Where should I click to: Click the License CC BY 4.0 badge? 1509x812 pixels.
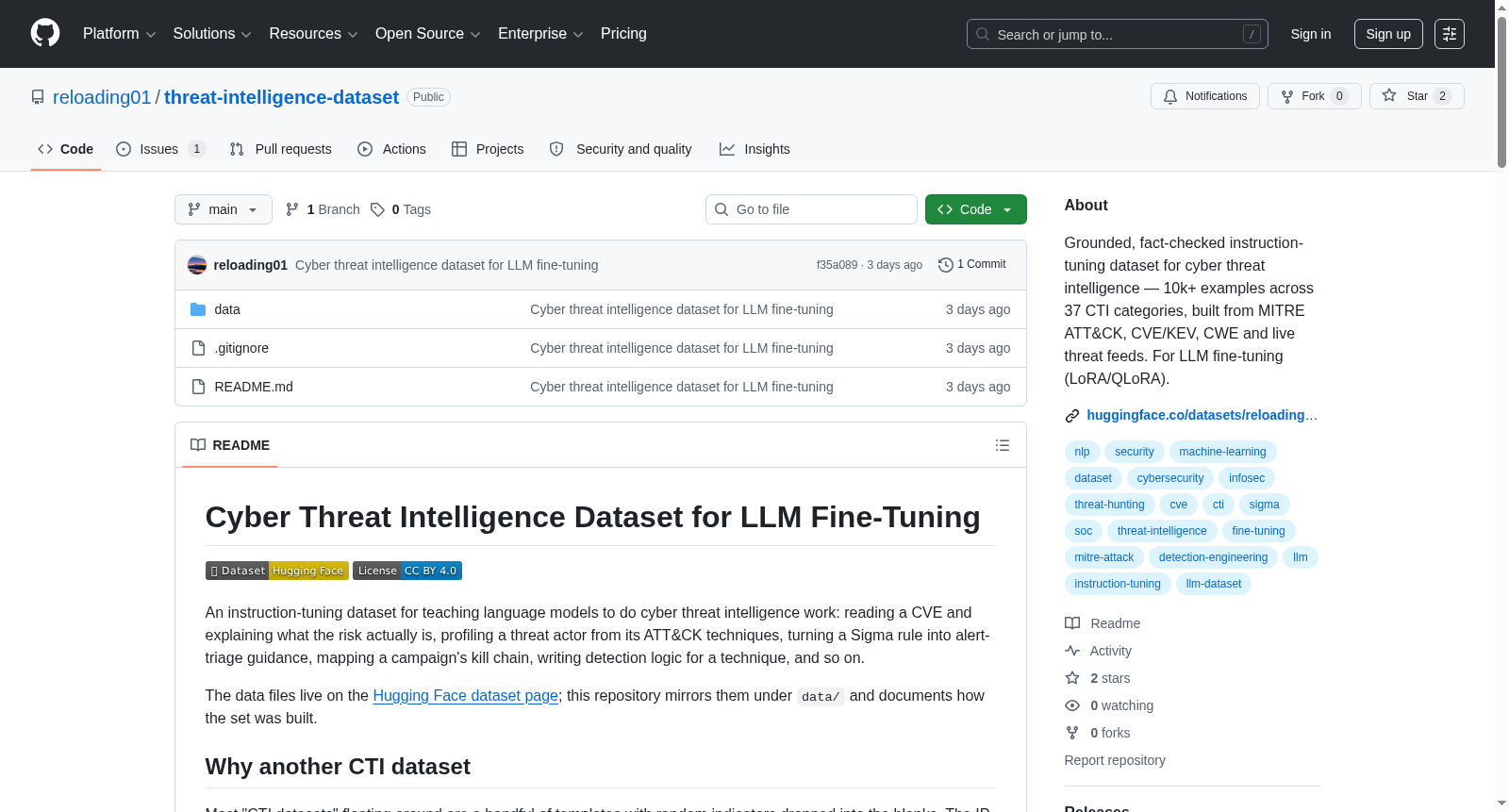pyautogui.click(x=407, y=571)
